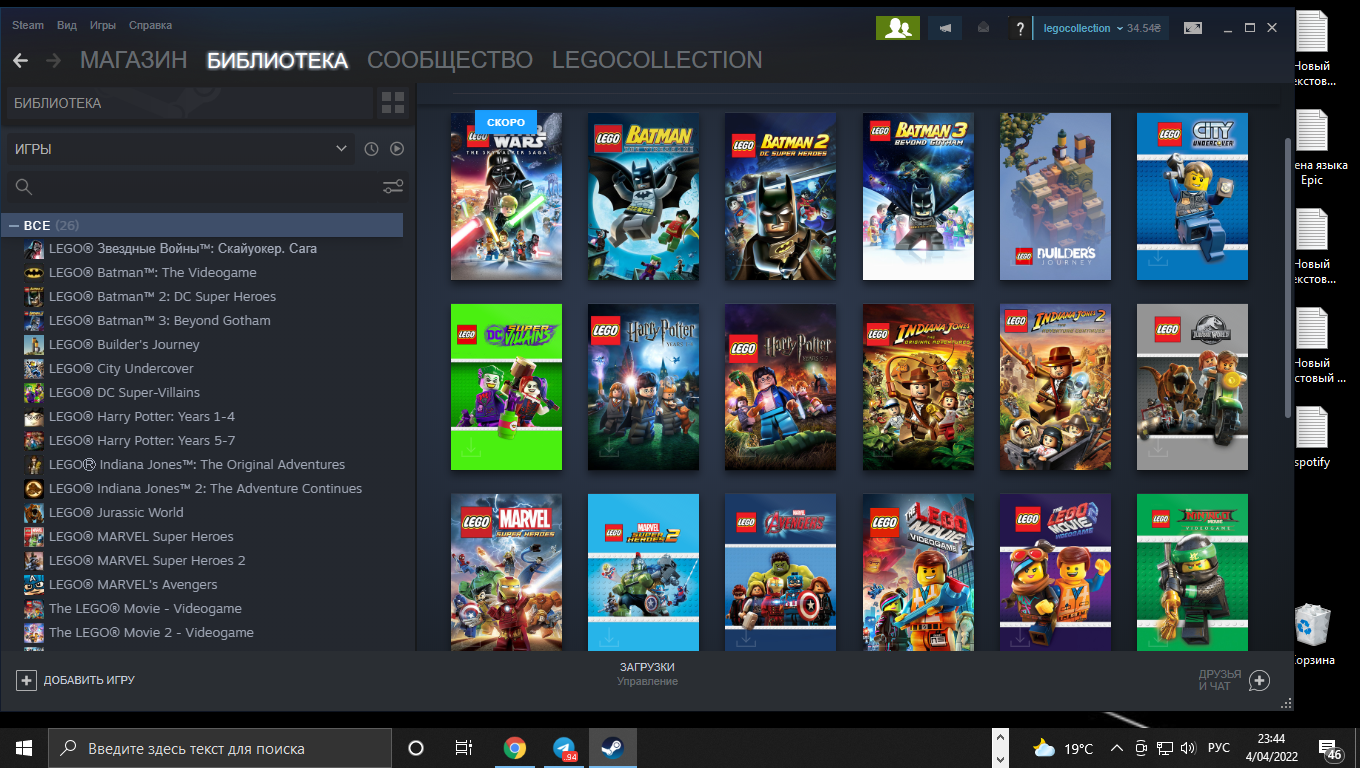Open the Вид menu
This screenshot has width=1360, height=768.
(x=67, y=25)
